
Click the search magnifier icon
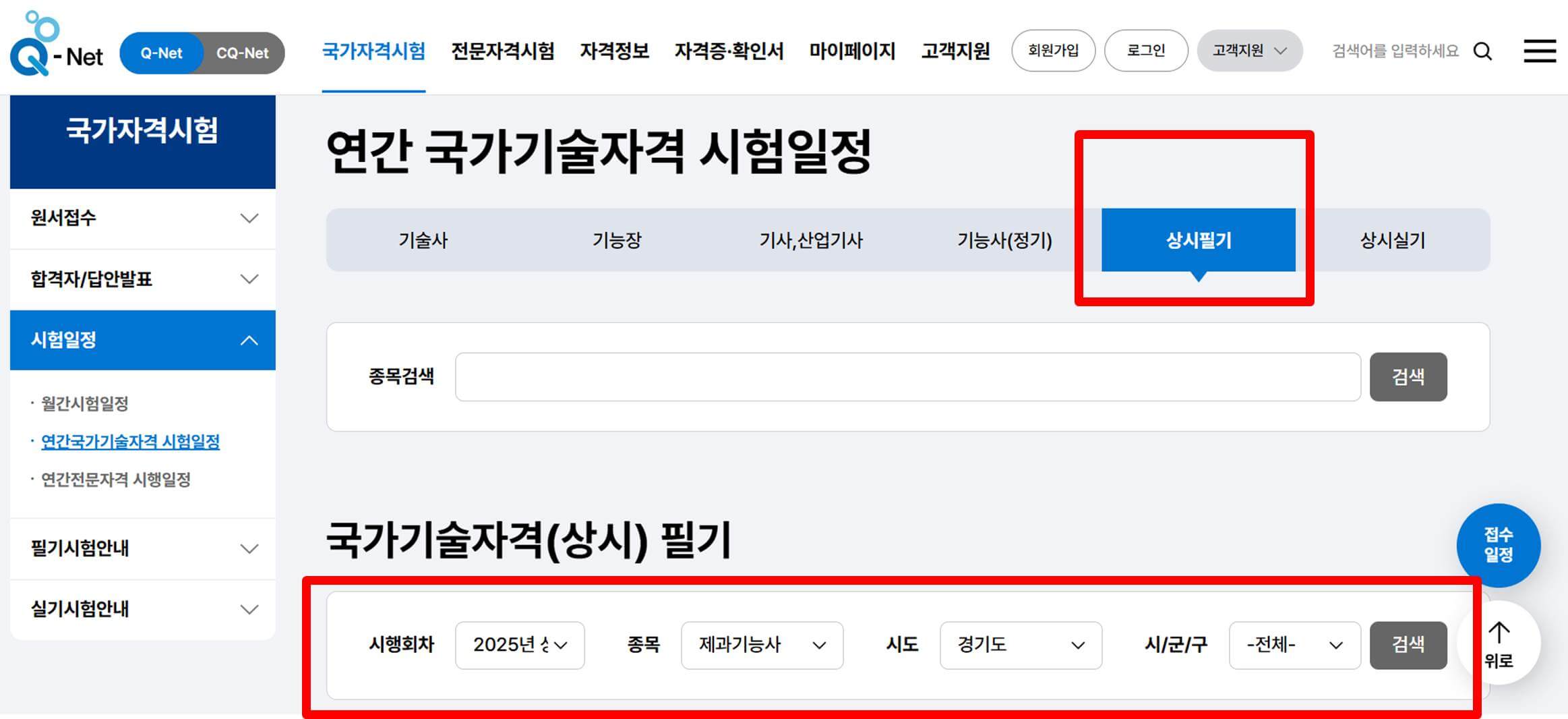[x=1482, y=51]
